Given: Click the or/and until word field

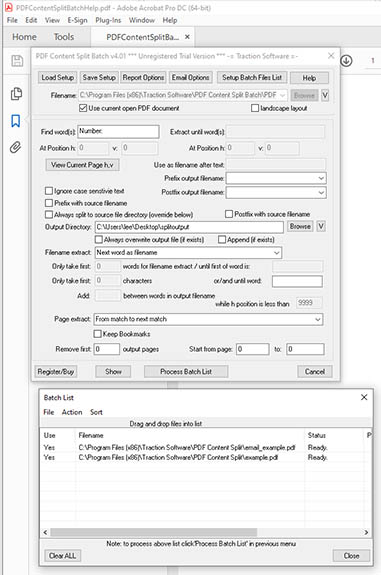Looking at the screenshot, I should pyautogui.click(x=297, y=281).
